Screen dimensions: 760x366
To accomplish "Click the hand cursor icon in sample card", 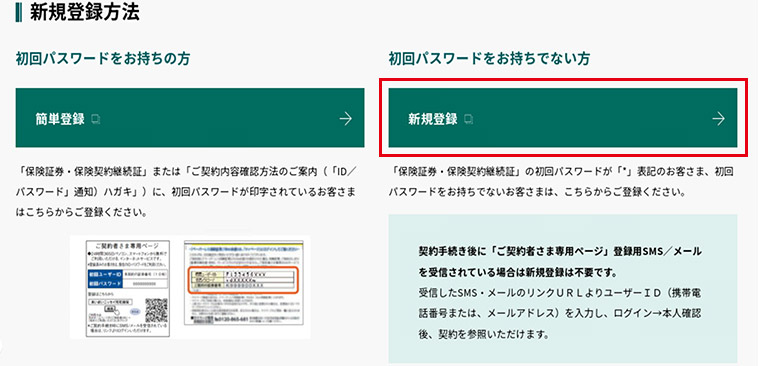I will tap(117, 312).
